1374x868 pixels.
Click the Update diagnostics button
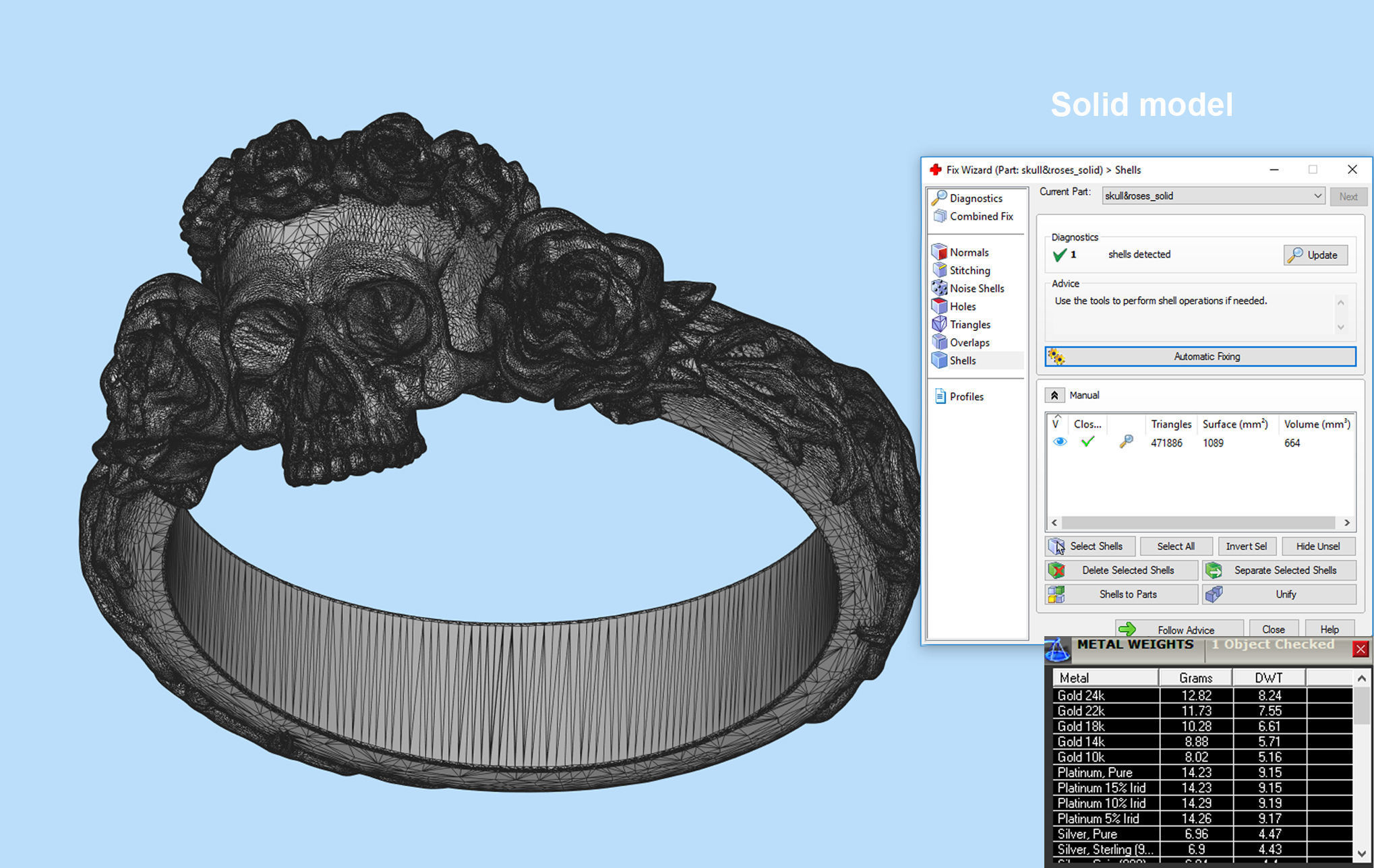point(1315,255)
